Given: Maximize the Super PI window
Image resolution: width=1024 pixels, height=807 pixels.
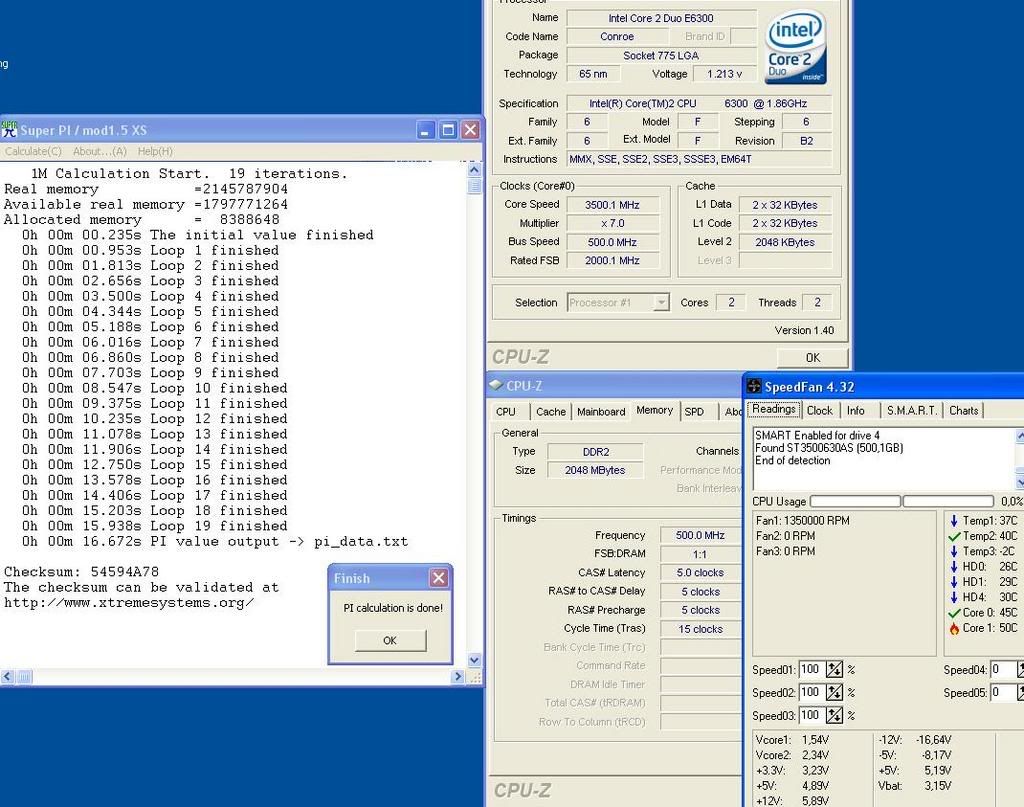Looking at the screenshot, I should pyautogui.click(x=448, y=130).
